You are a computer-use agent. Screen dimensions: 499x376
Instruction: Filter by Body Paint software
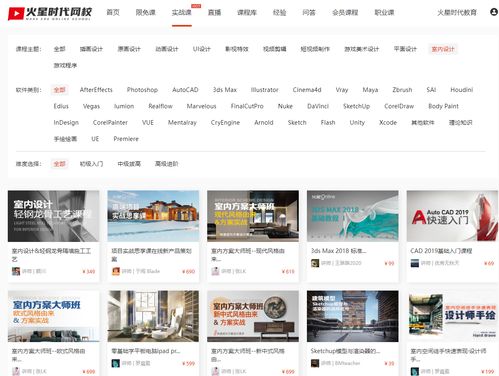[x=443, y=106]
